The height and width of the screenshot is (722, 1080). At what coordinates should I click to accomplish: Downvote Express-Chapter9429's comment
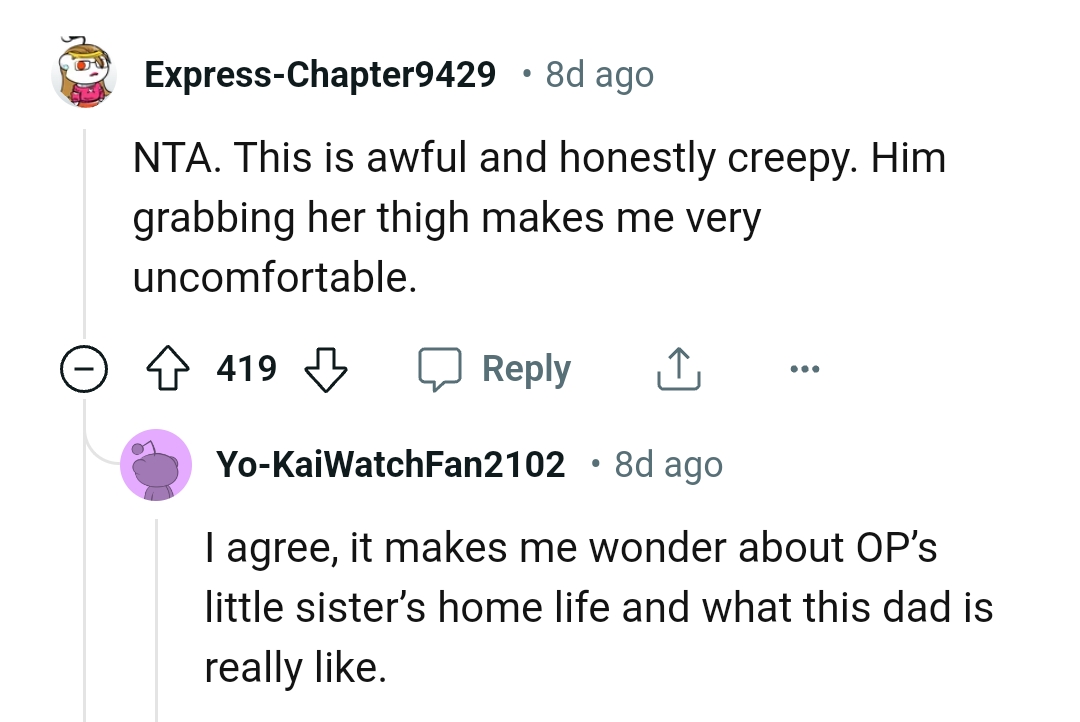(x=326, y=371)
